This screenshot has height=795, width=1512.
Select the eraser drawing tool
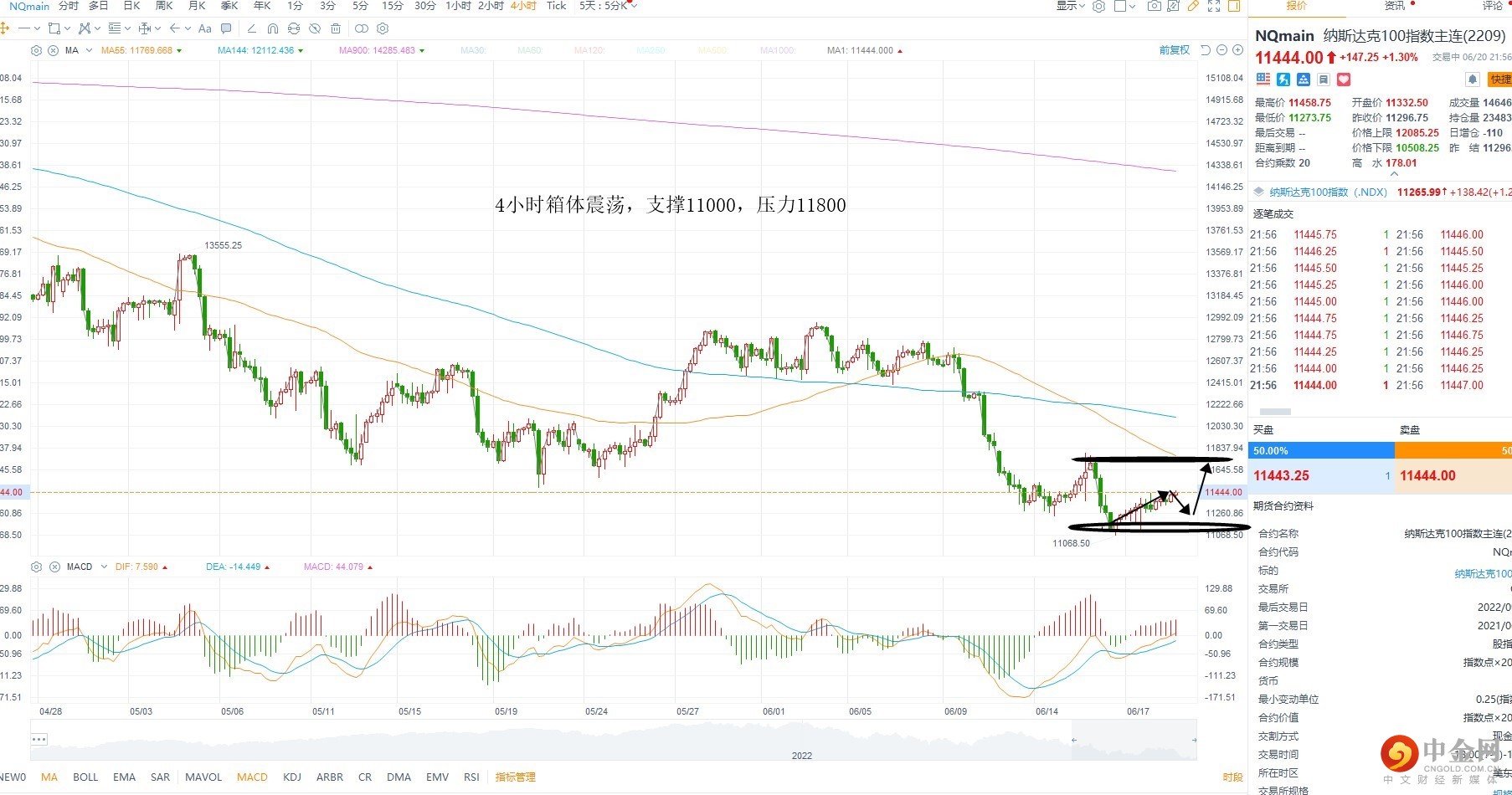pos(251,28)
